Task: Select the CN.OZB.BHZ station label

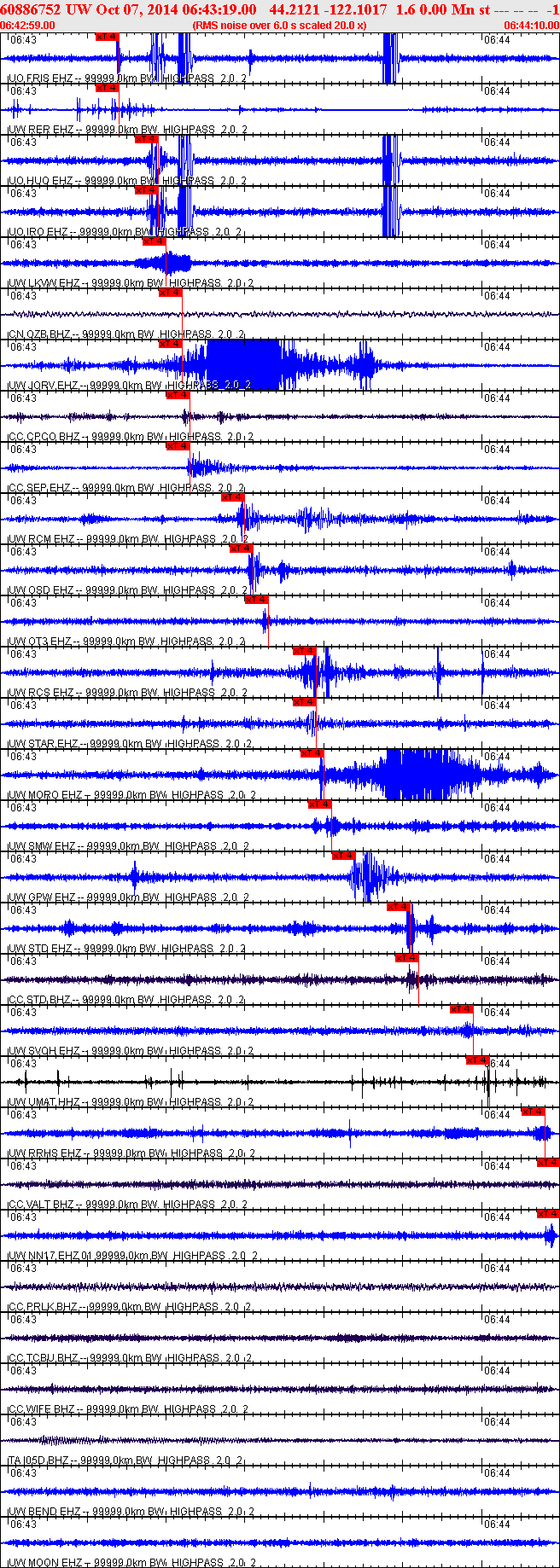Action: click(x=125, y=334)
